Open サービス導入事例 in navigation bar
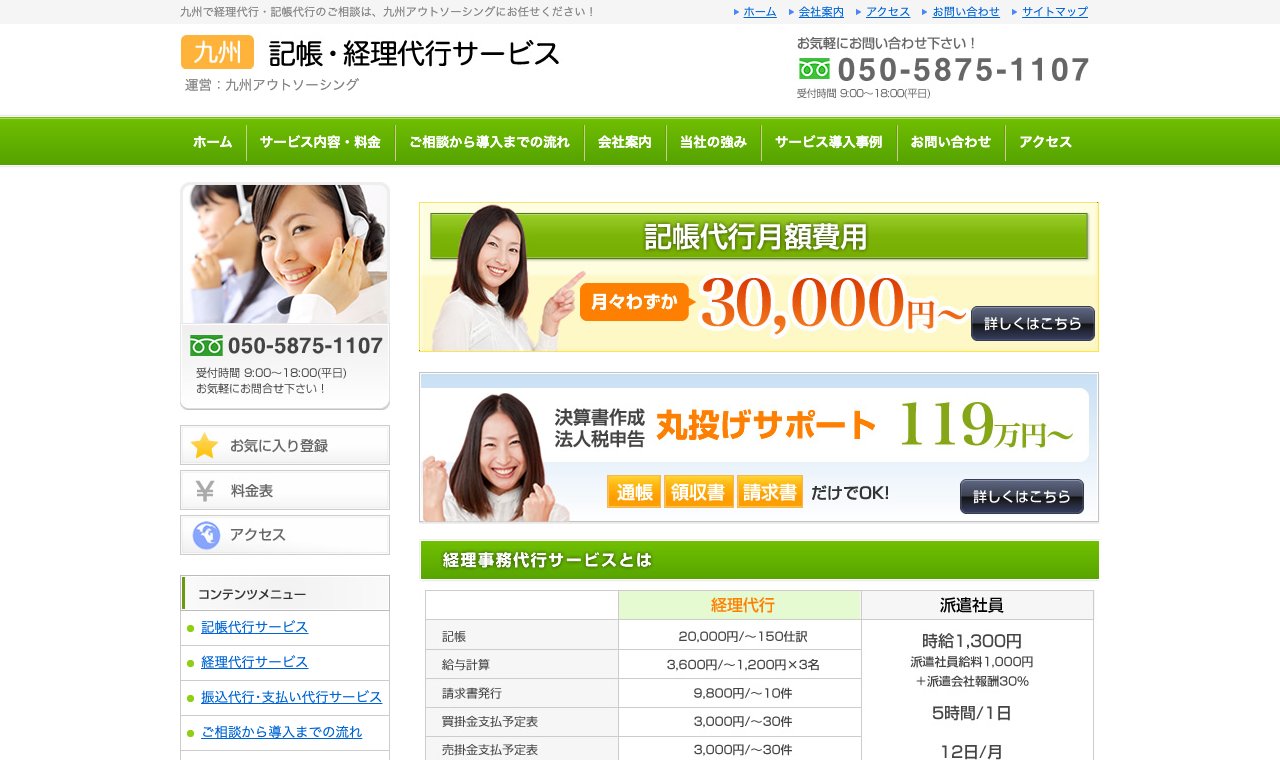Viewport: 1280px width, 760px height. click(829, 142)
